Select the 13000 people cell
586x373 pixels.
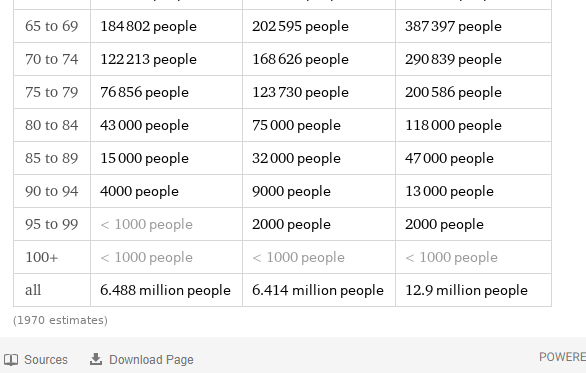tap(449, 191)
